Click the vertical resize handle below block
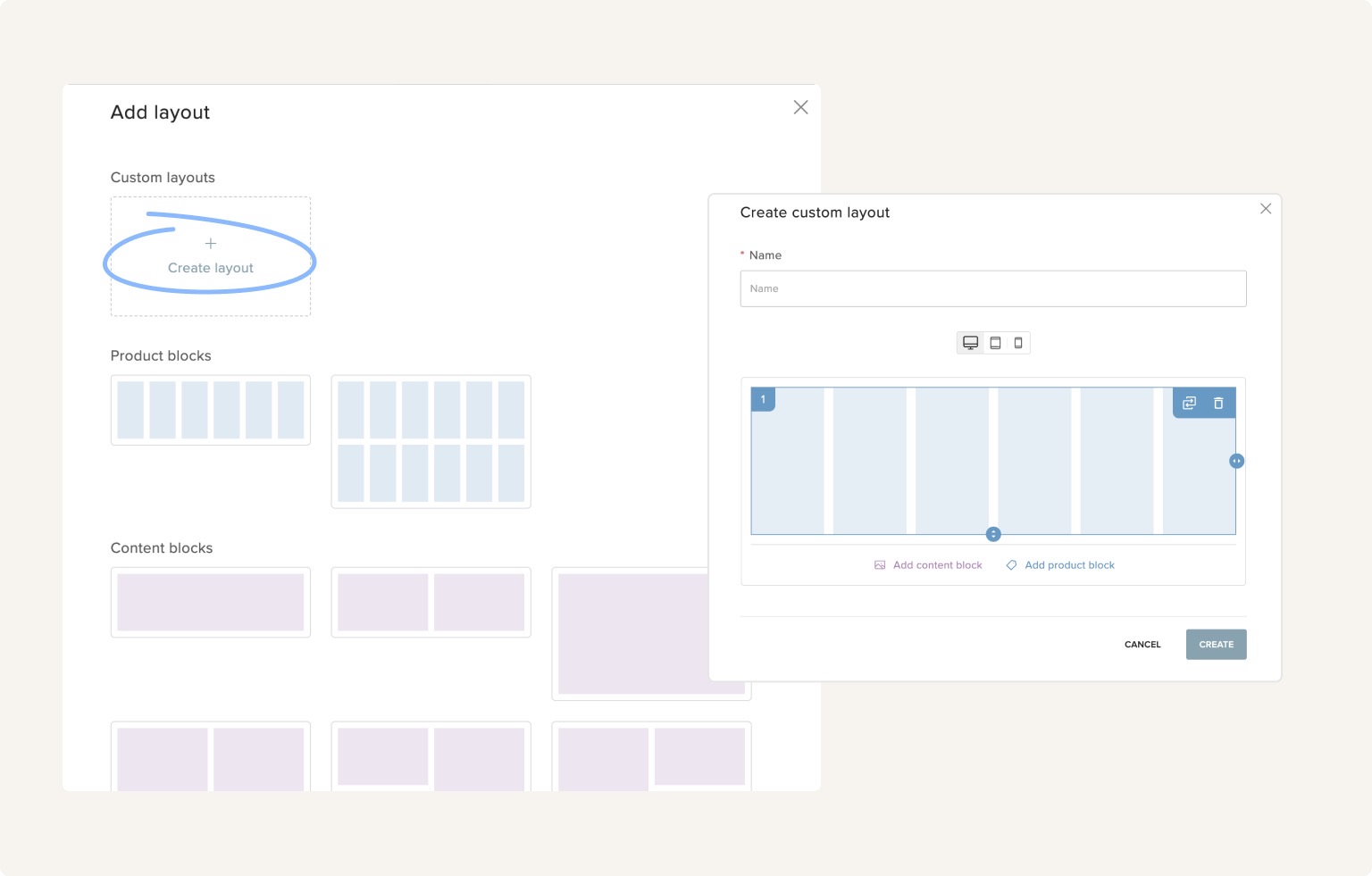The height and width of the screenshot is (876, 1372). click(993, 534)
